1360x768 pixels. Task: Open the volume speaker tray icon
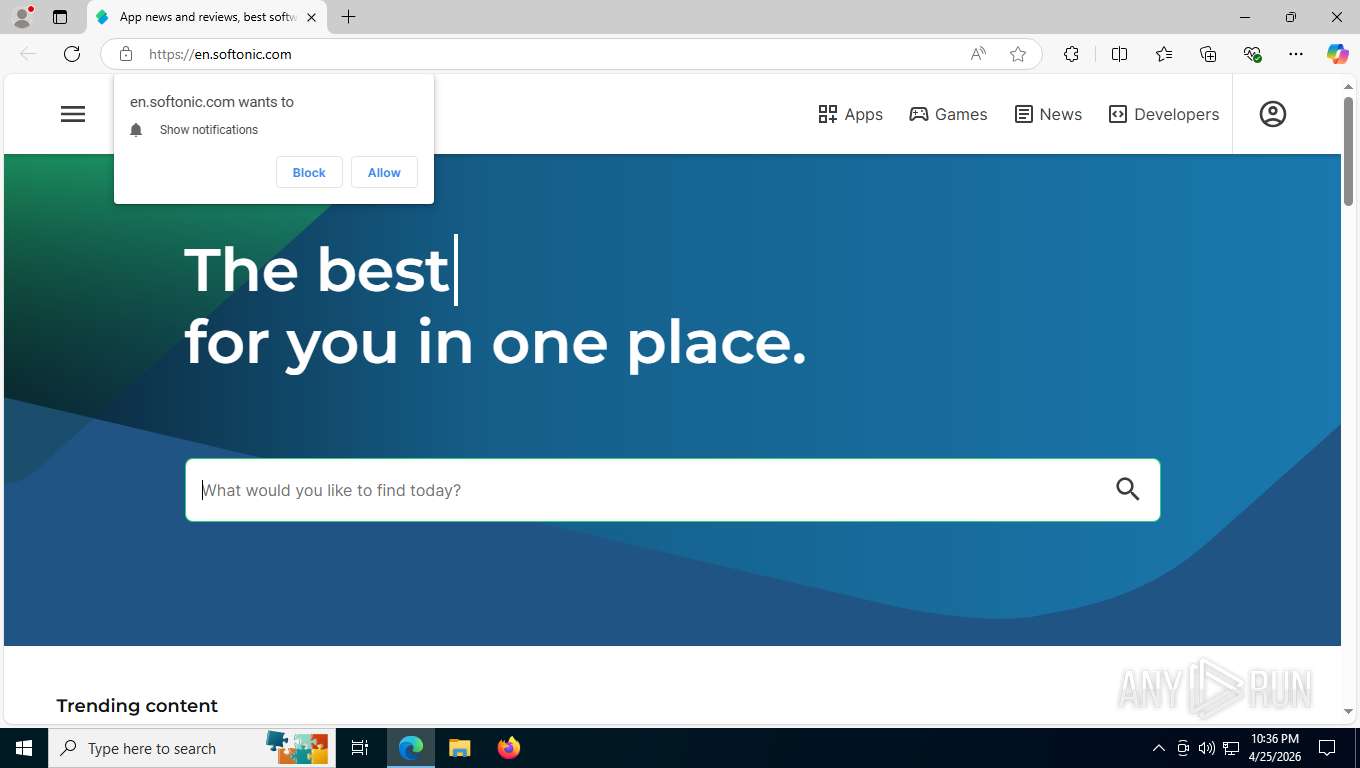click(1206, 748)
